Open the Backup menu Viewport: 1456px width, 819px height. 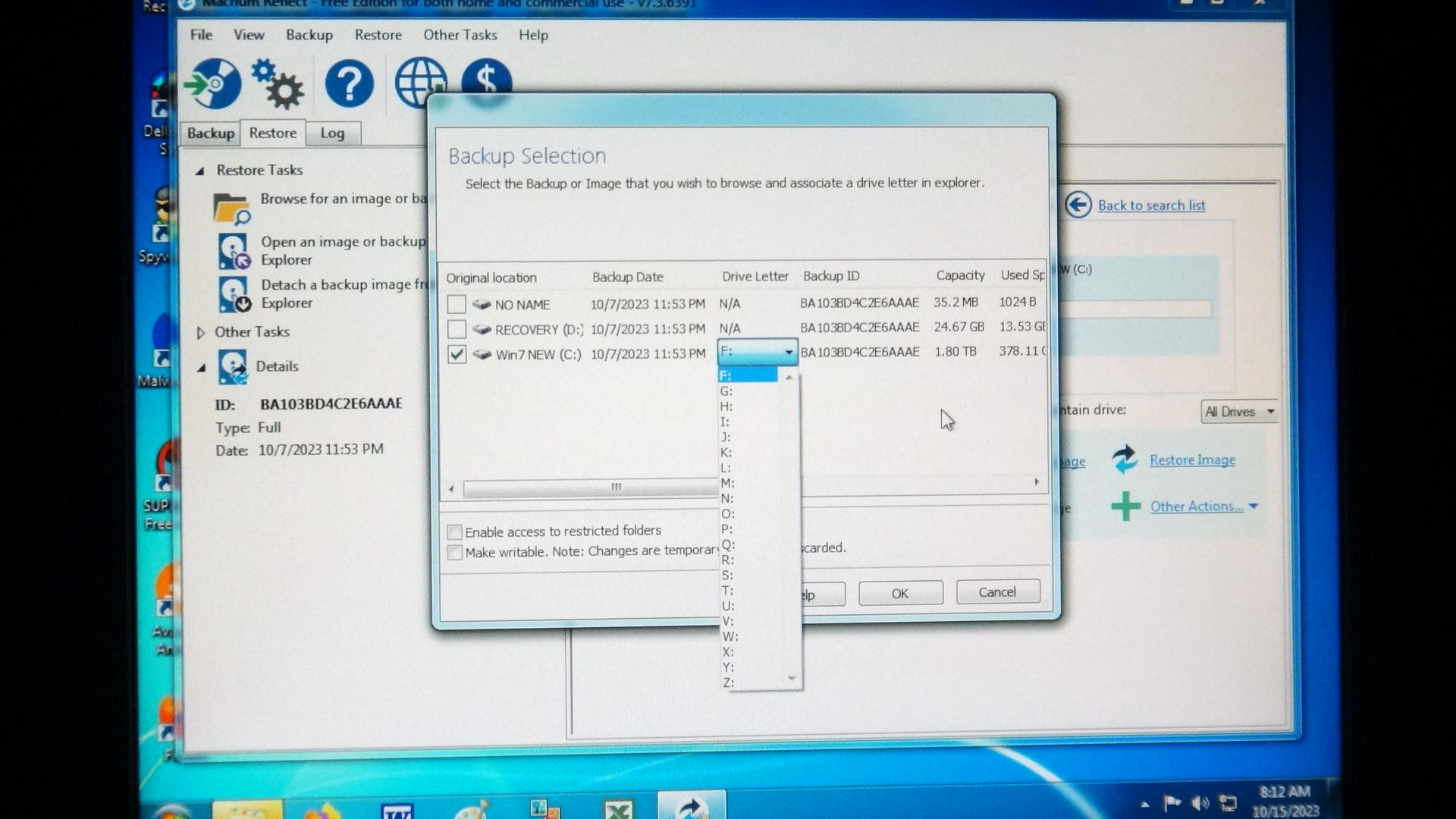click(309, 35)
